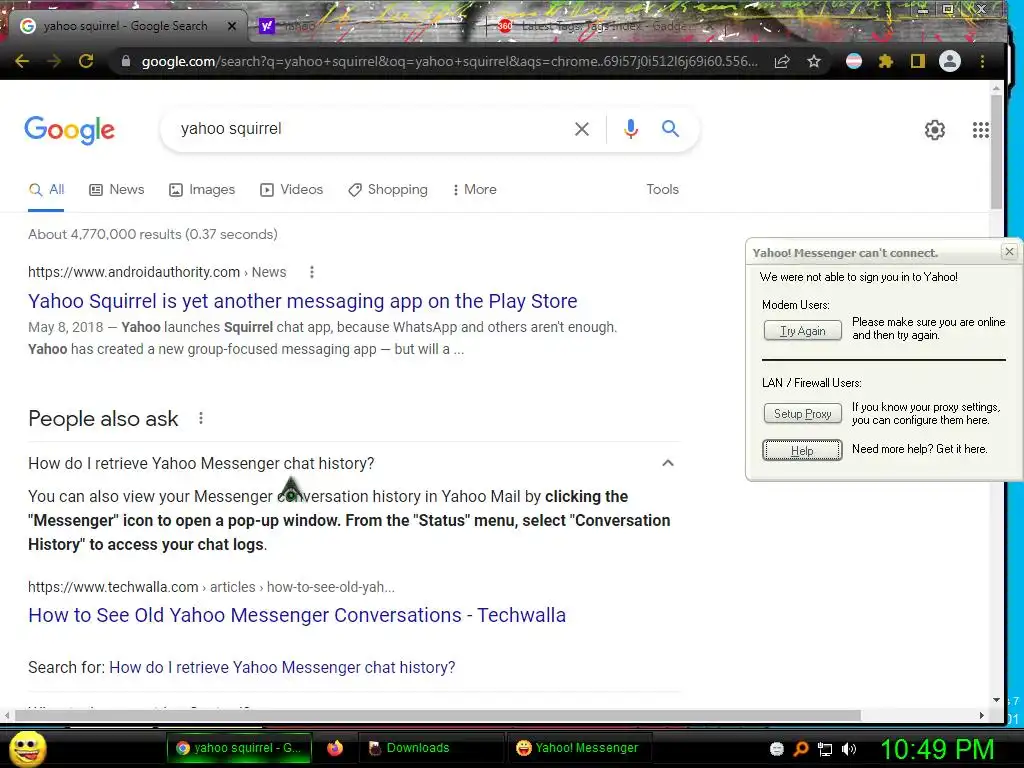The image size is (1024, 768).
Task: Open the Images results tab
Action: tap(202, 189)
